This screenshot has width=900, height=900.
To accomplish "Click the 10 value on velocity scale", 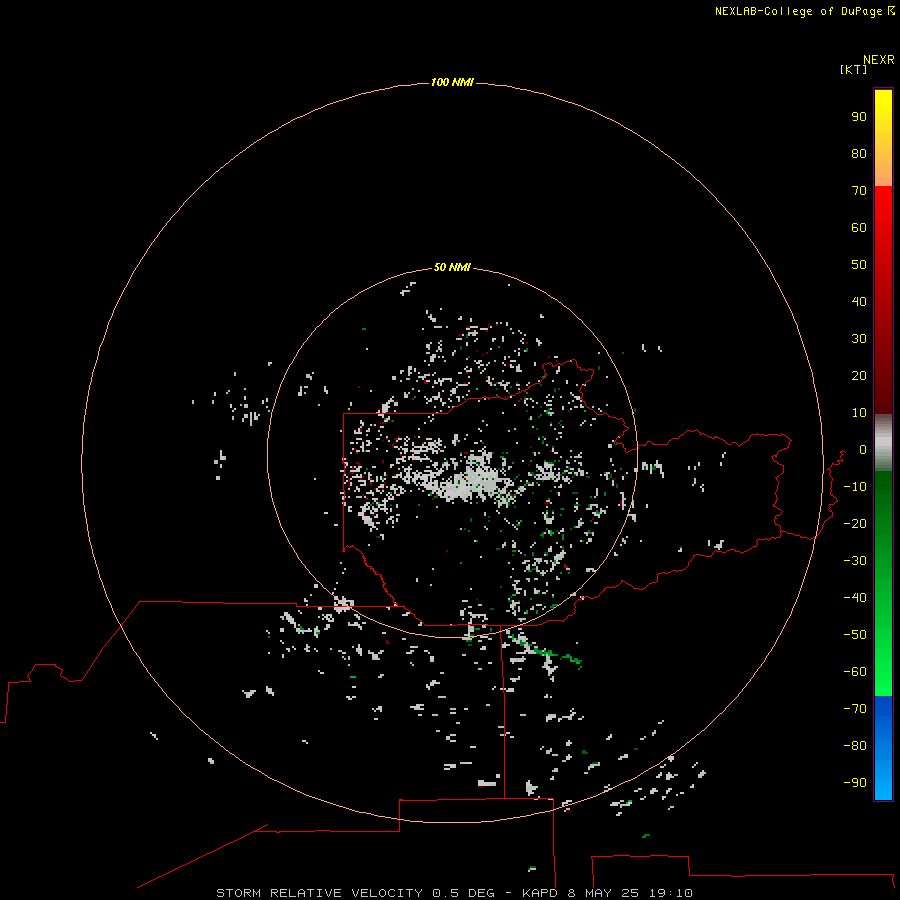I will (x=859, y=413).
